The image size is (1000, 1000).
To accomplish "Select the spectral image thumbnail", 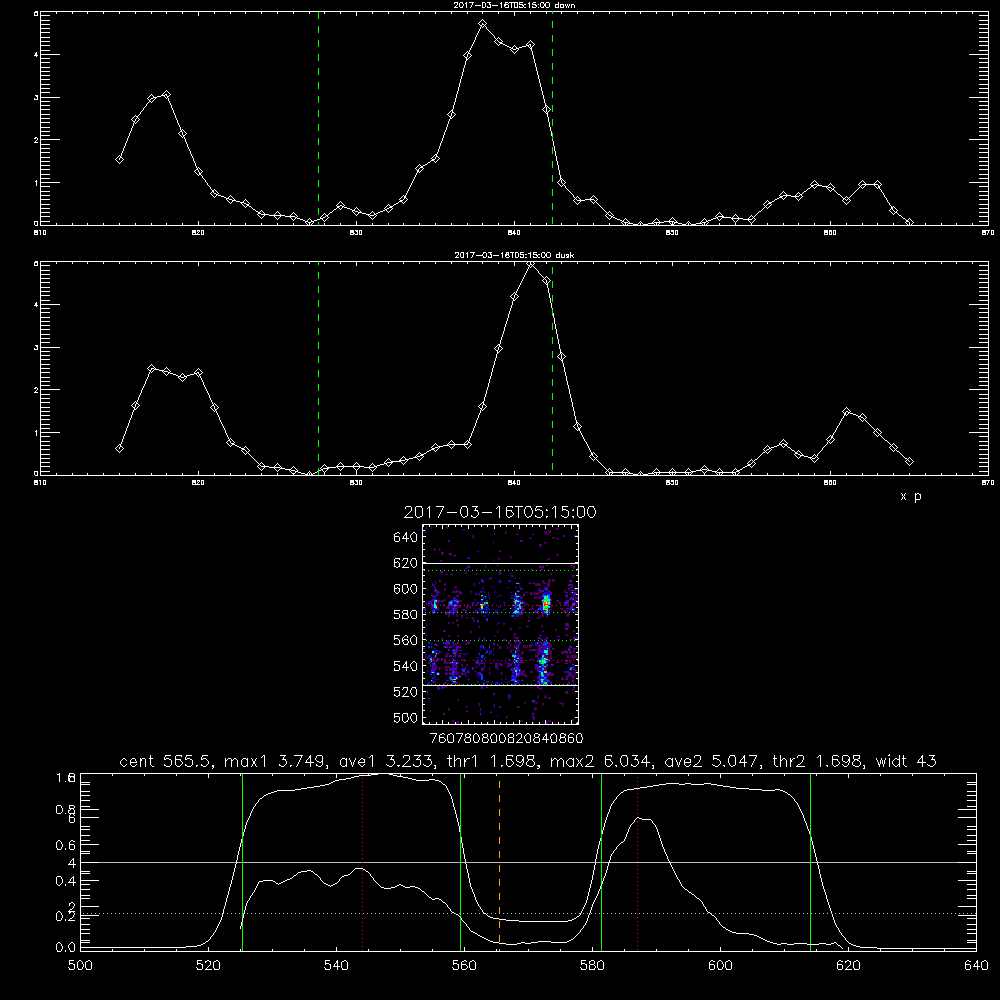I will [x=501, y=624].
